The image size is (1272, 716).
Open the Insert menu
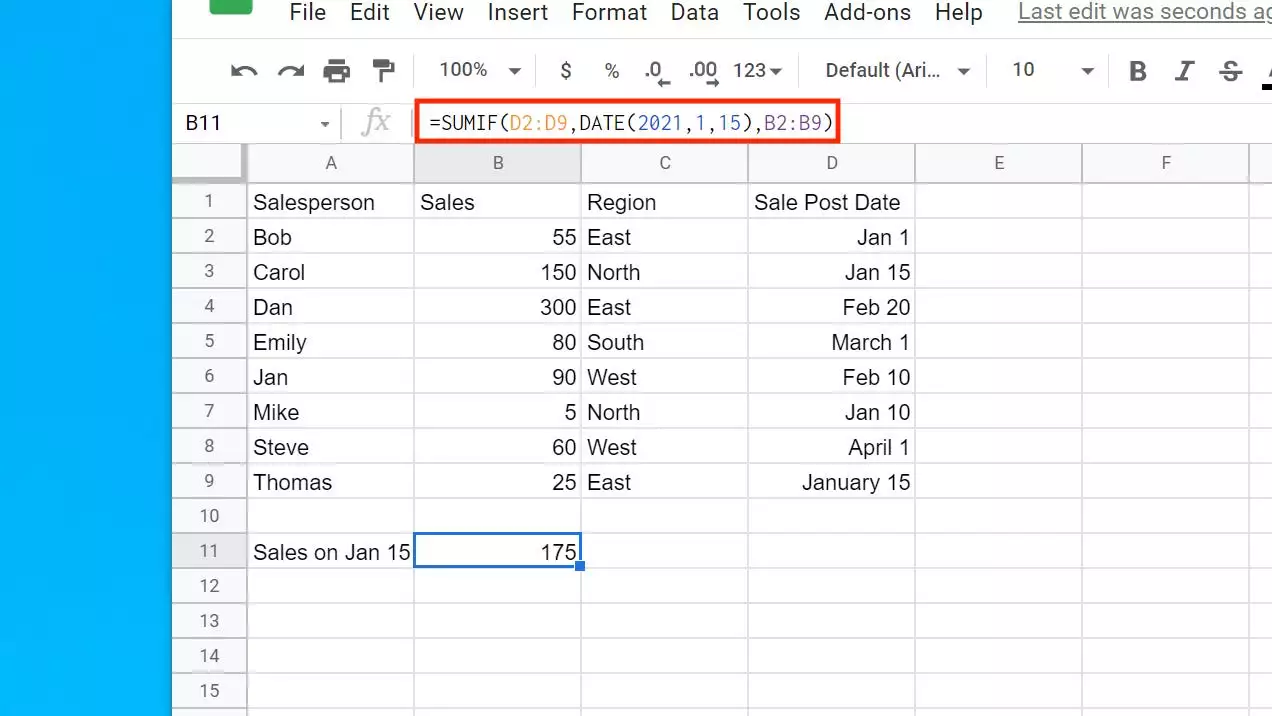517,13
